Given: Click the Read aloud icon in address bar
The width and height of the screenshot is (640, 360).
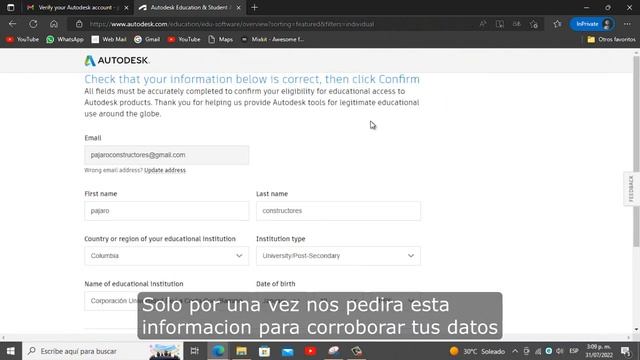Looking at the screenshot, I should 483,24.
